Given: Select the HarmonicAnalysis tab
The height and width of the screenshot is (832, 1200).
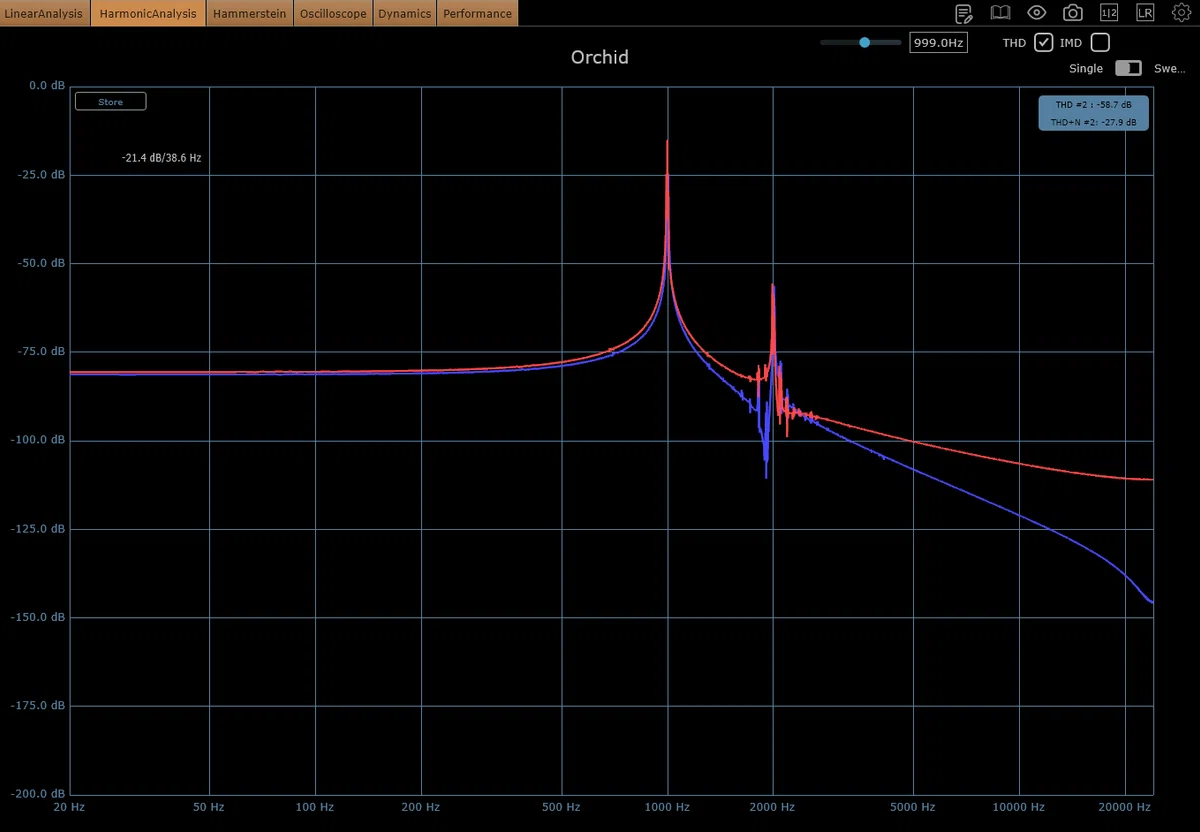Looking at the screenshot, I should coord(148,13).
